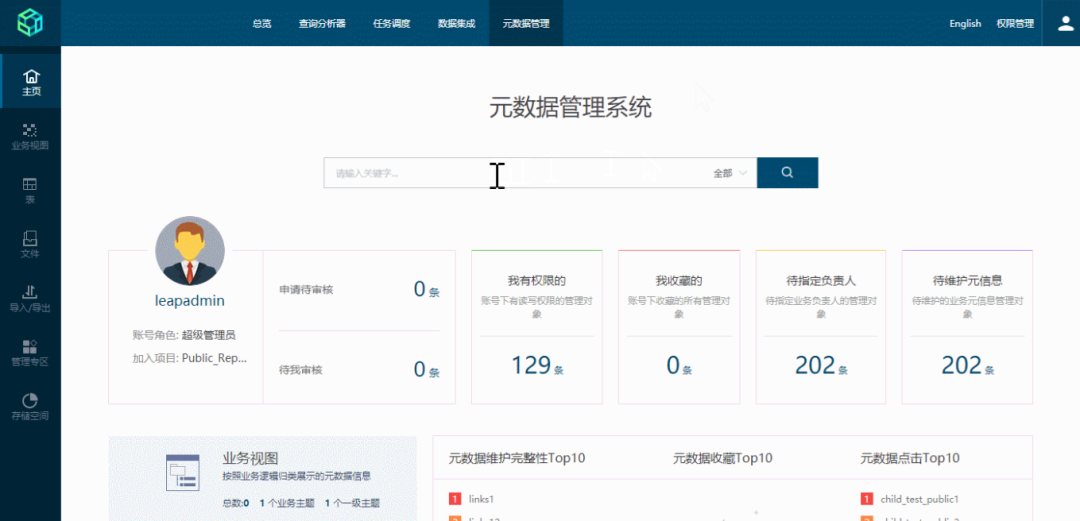
Task: Click the 129 count value
Action: click(x=530, y=365)
